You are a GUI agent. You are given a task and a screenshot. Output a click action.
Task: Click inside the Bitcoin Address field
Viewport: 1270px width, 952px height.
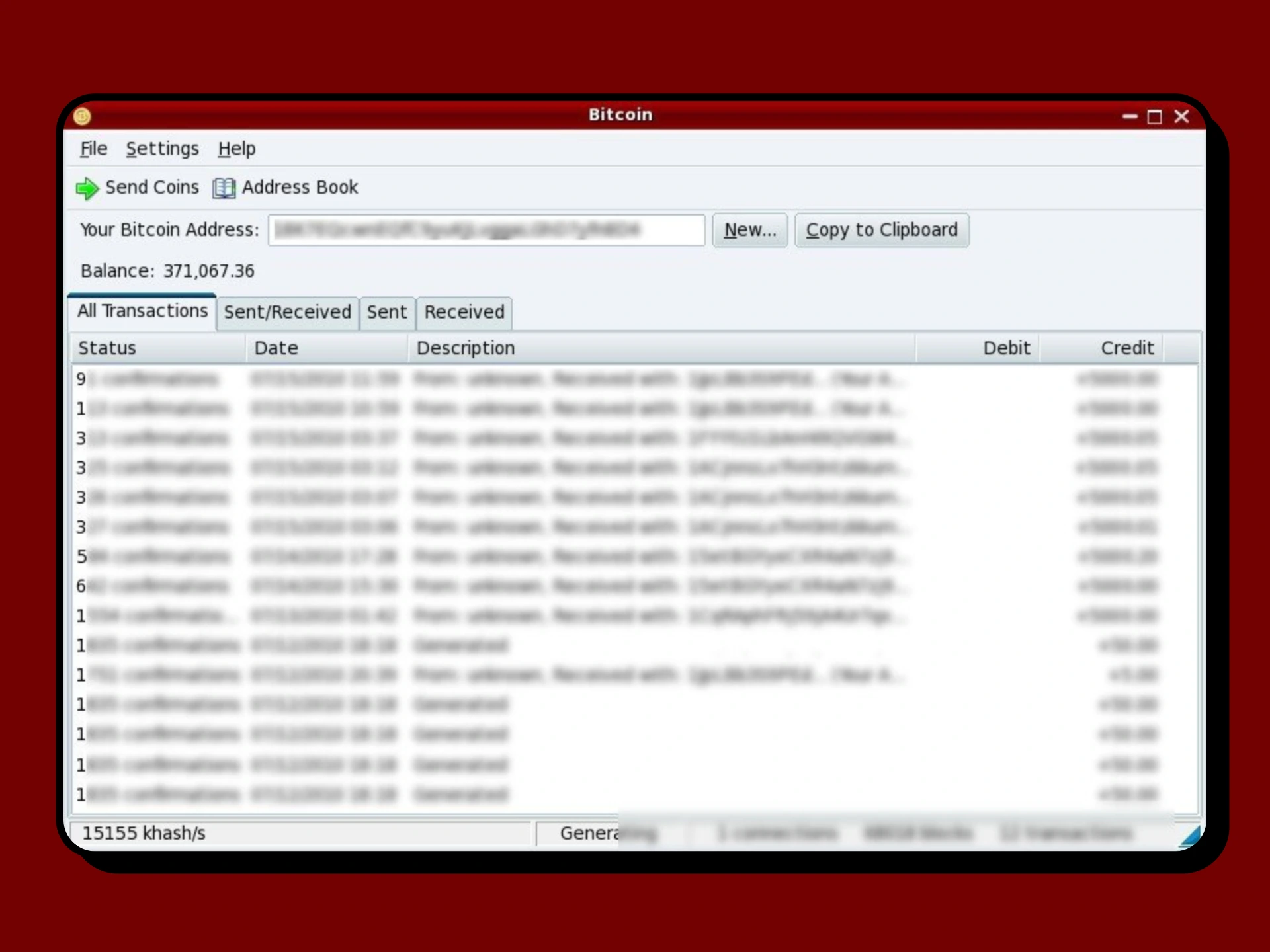coord(486,230)
